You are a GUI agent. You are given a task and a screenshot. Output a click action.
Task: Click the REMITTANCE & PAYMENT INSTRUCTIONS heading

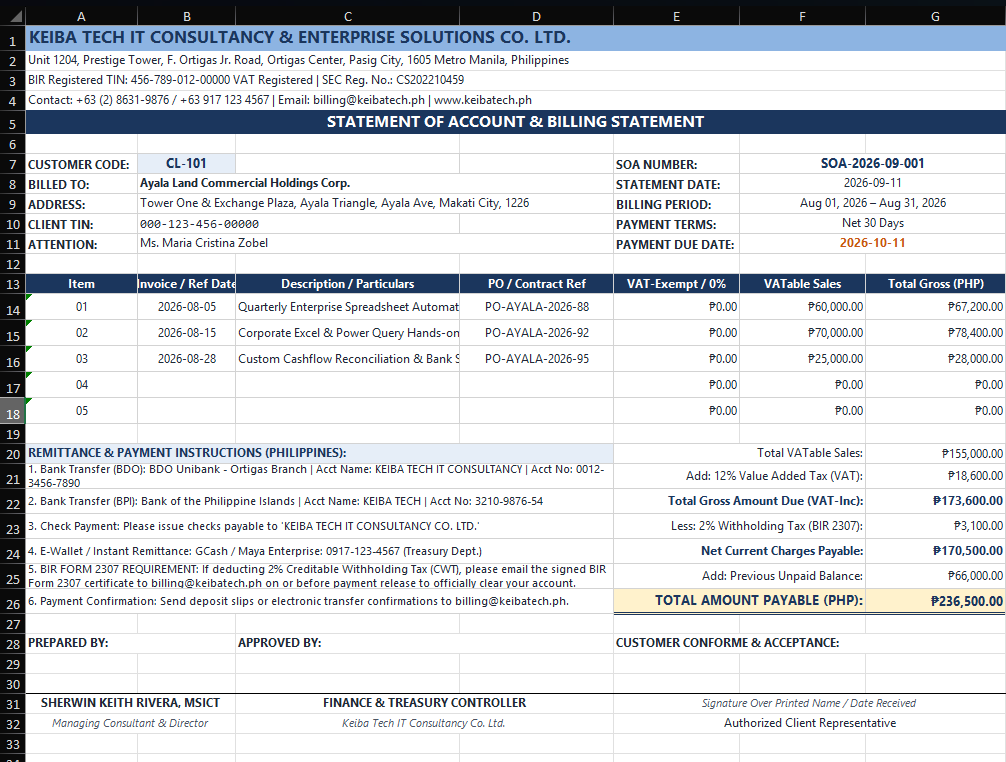pos(320,453)
